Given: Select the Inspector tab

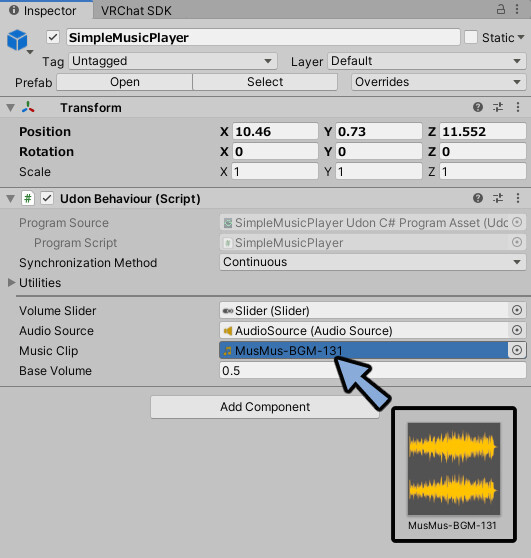Looking at the screenshot, I should tap(46, 10).
